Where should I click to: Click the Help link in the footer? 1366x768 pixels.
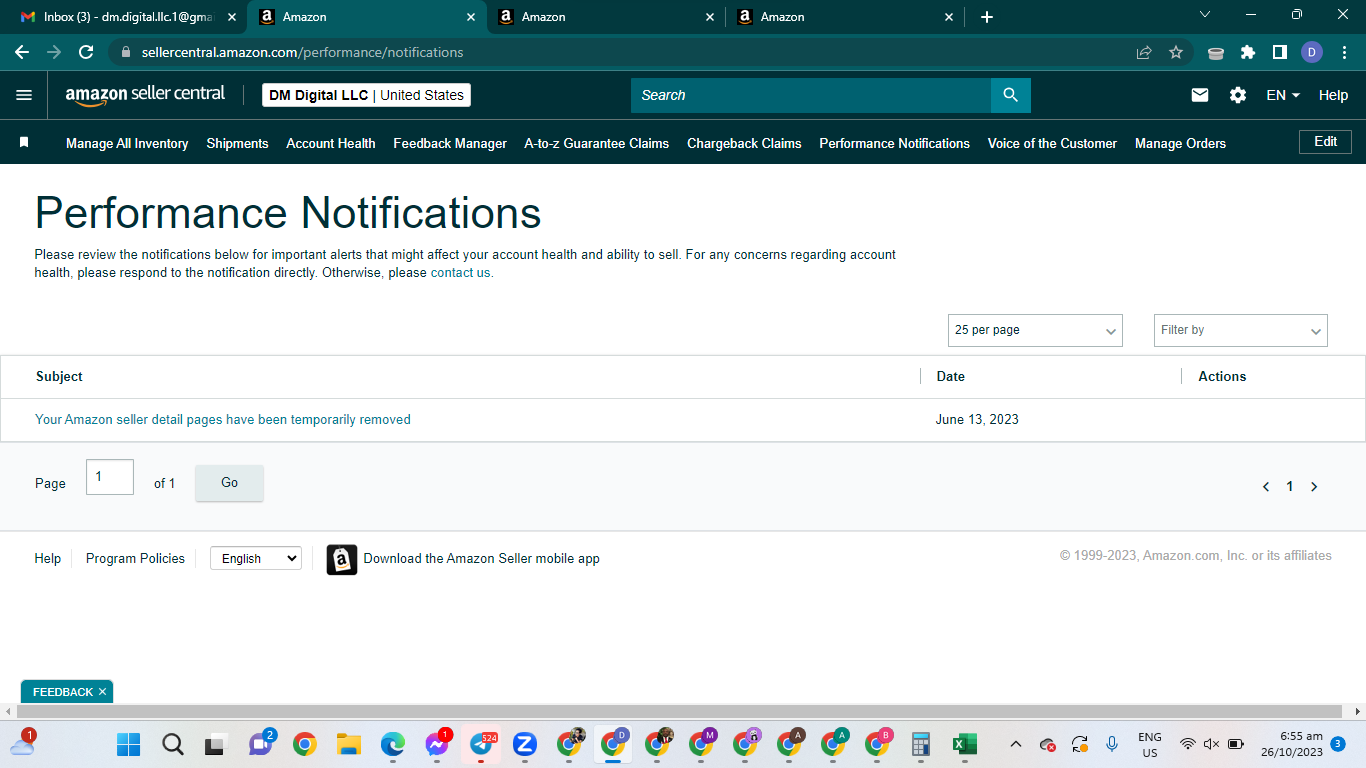click(x=48, y=559)
